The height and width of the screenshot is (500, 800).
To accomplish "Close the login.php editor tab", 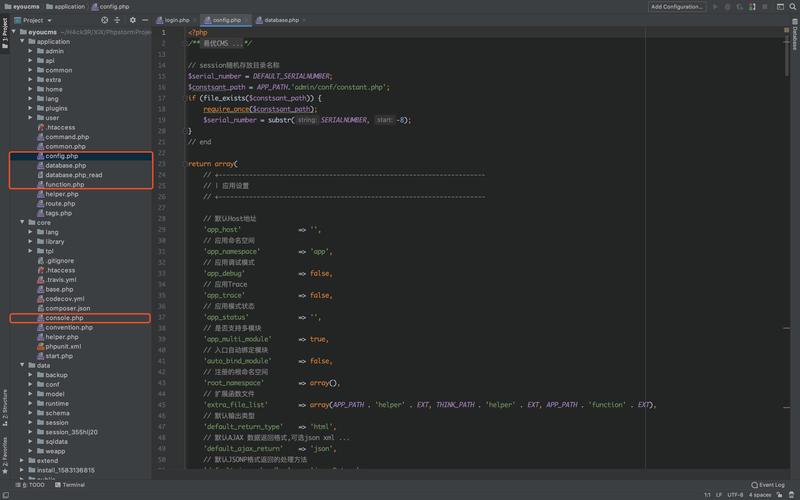I will pos(195,20).
